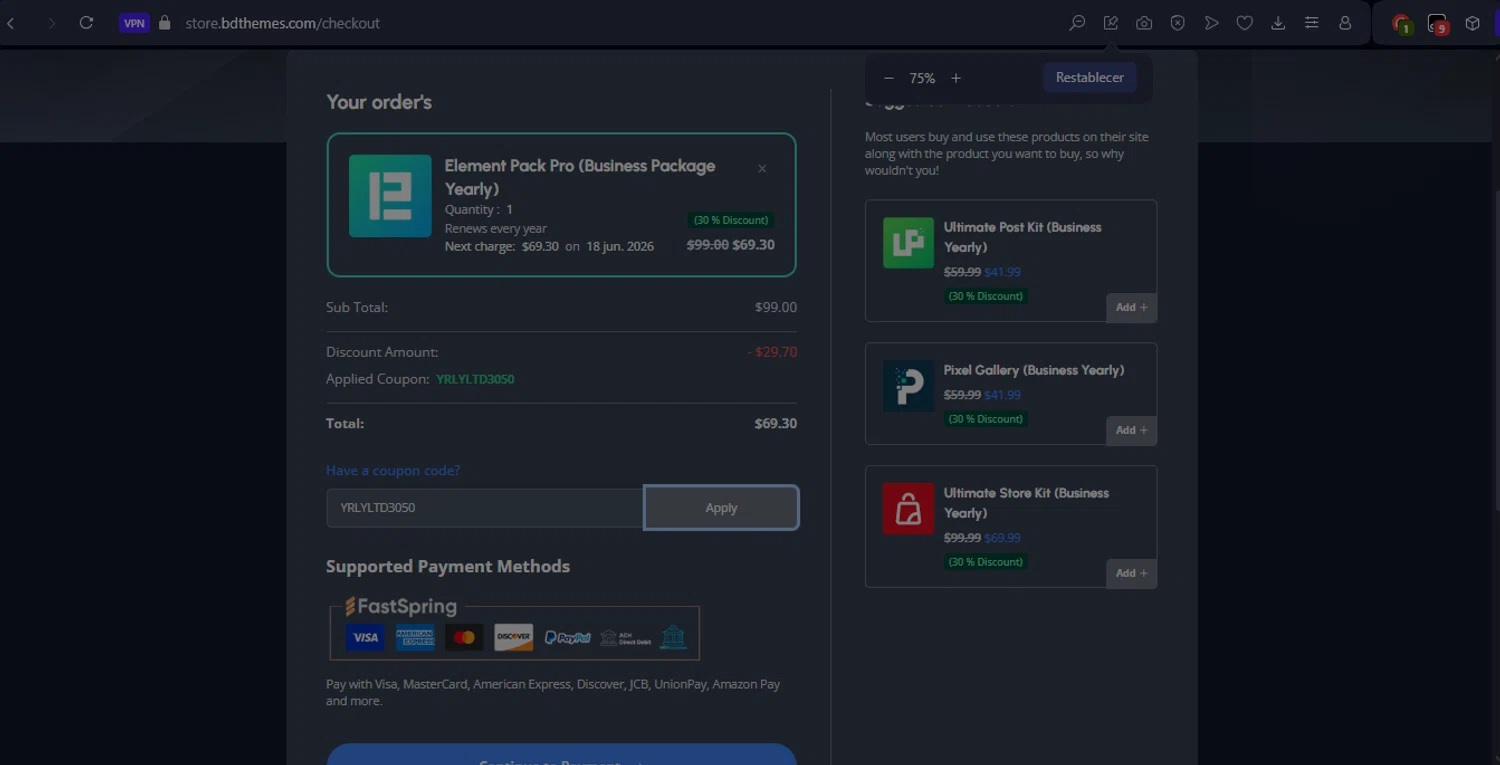Open the cube extensions icon

click(x=1472, y=23)
